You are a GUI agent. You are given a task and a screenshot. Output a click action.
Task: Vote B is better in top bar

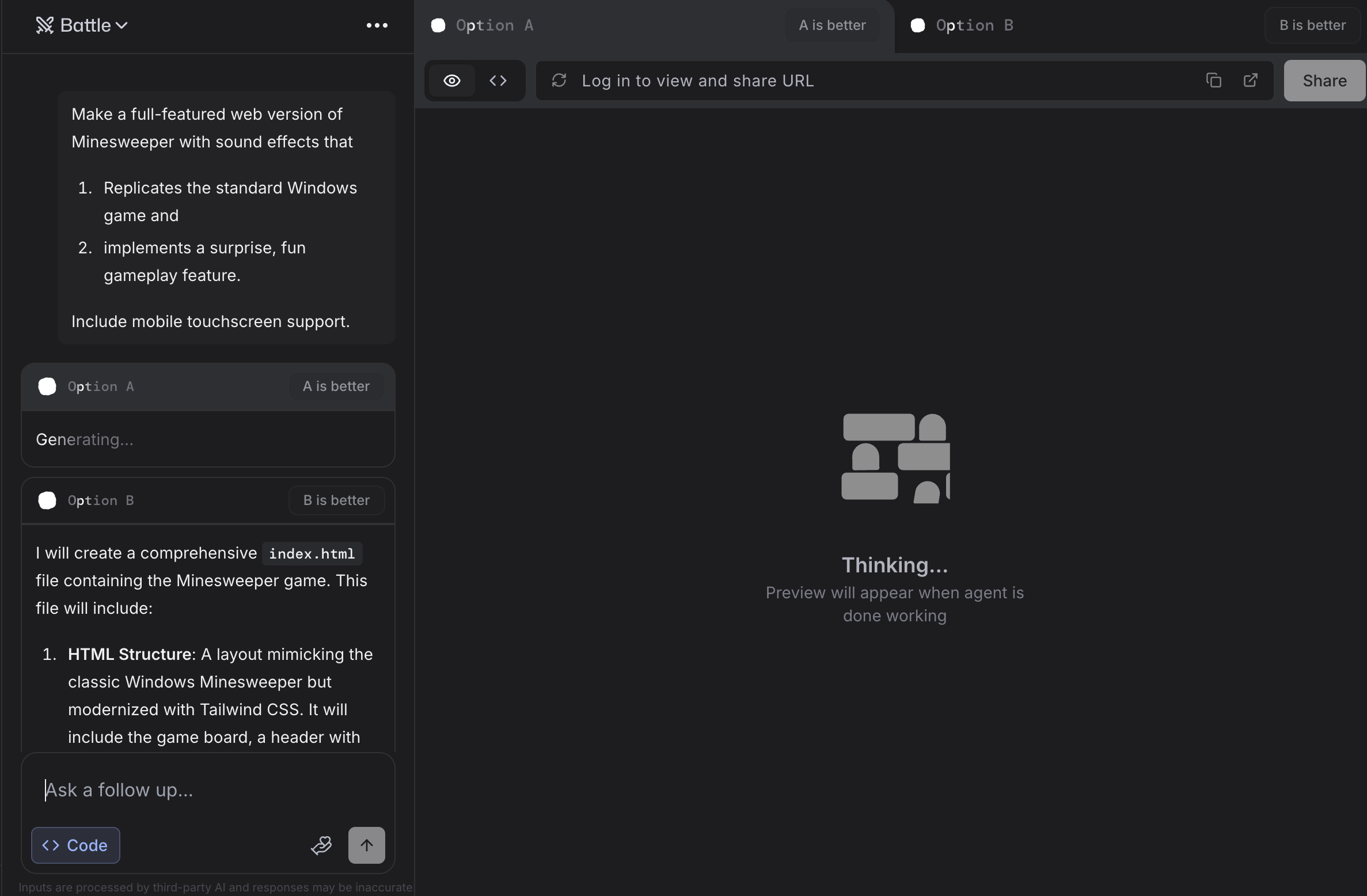[1312, 25]
